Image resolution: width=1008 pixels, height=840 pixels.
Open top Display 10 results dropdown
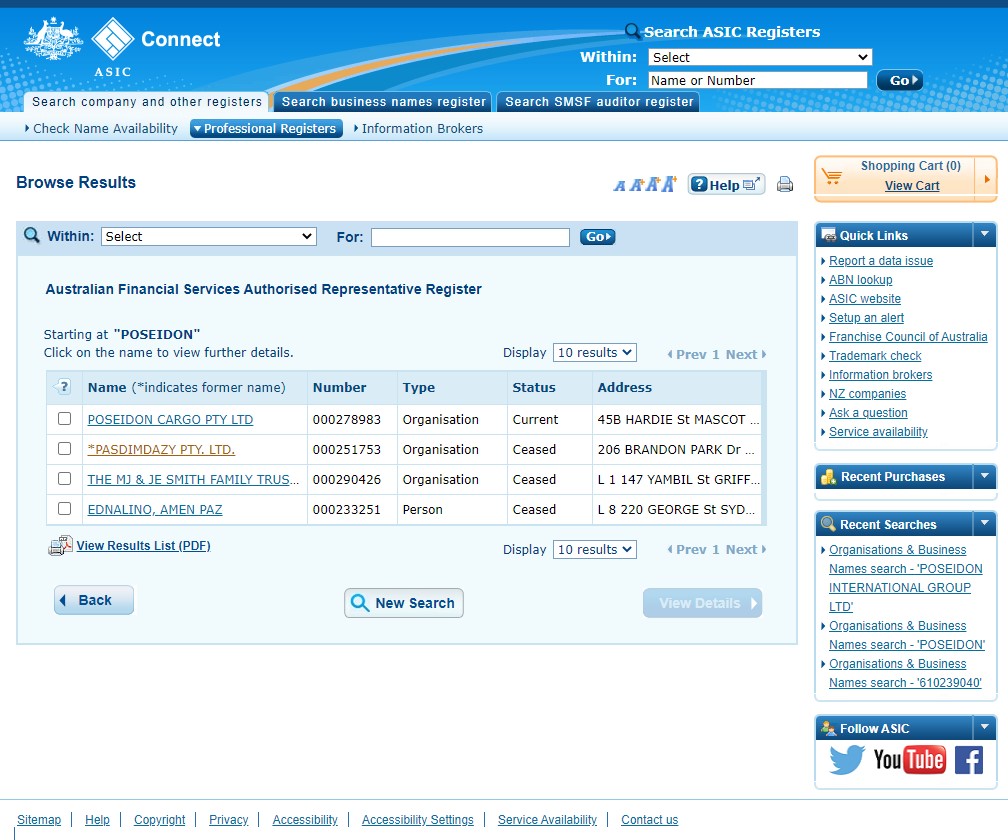[595, 352]
